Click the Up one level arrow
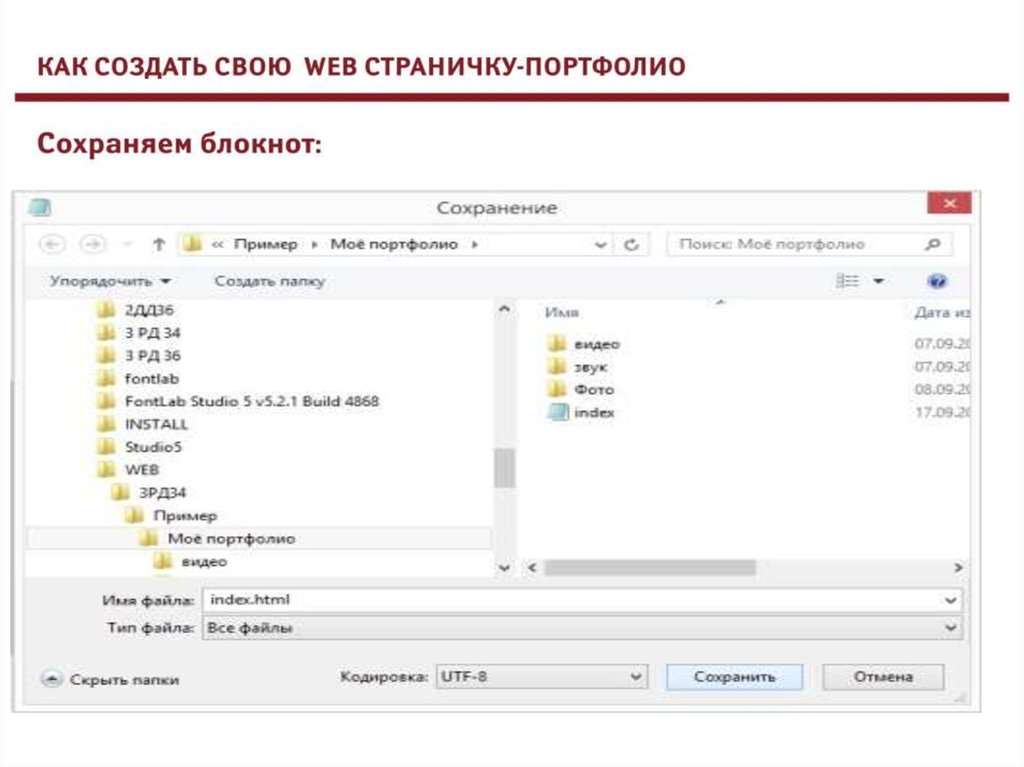This screenshot has height=767, width=1024. 158,244
